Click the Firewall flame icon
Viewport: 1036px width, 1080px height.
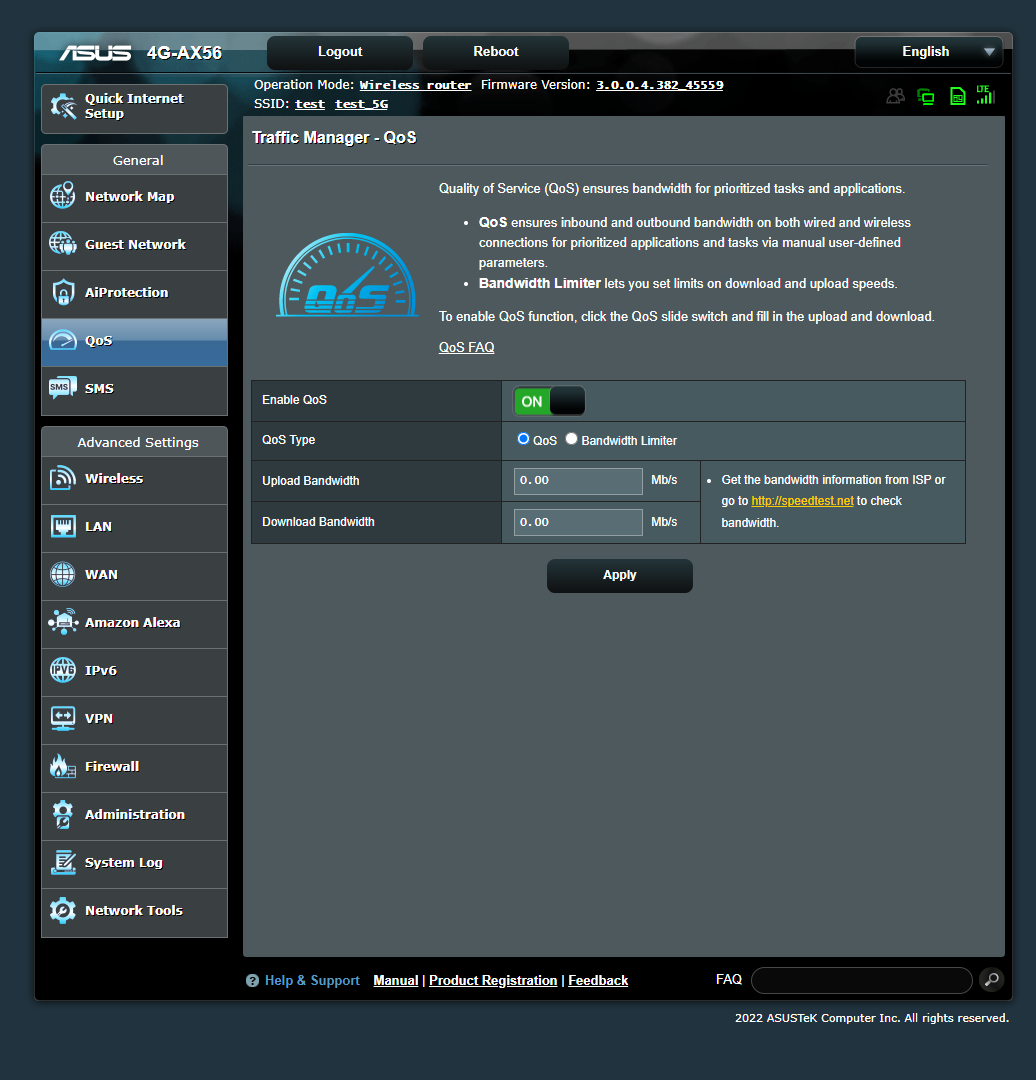[x=63, y=766]
